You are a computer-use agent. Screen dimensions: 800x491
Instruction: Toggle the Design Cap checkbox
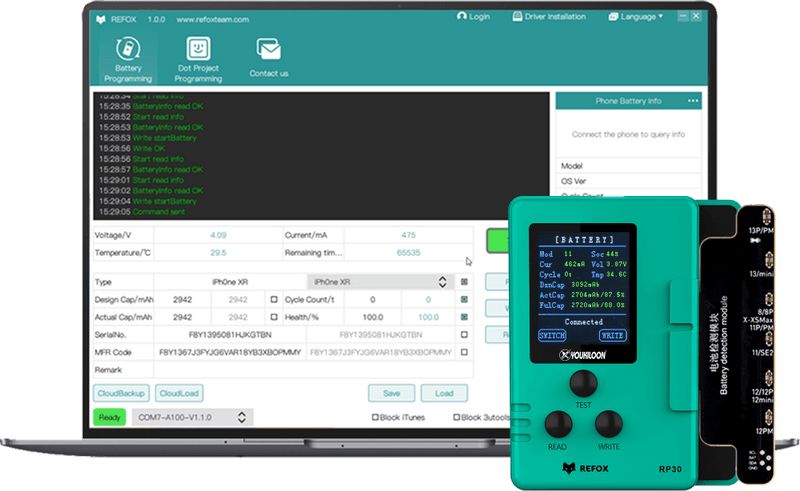click(274, 299)
